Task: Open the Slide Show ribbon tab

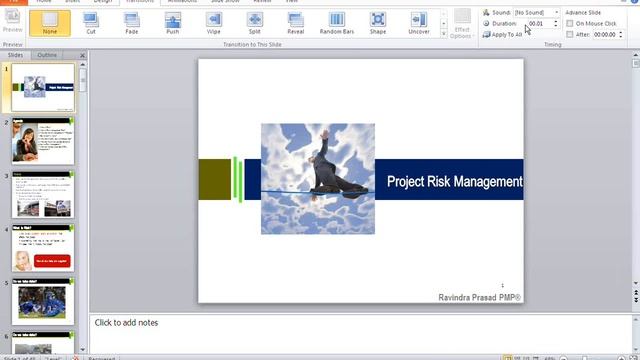Action: tap(225, 2)
